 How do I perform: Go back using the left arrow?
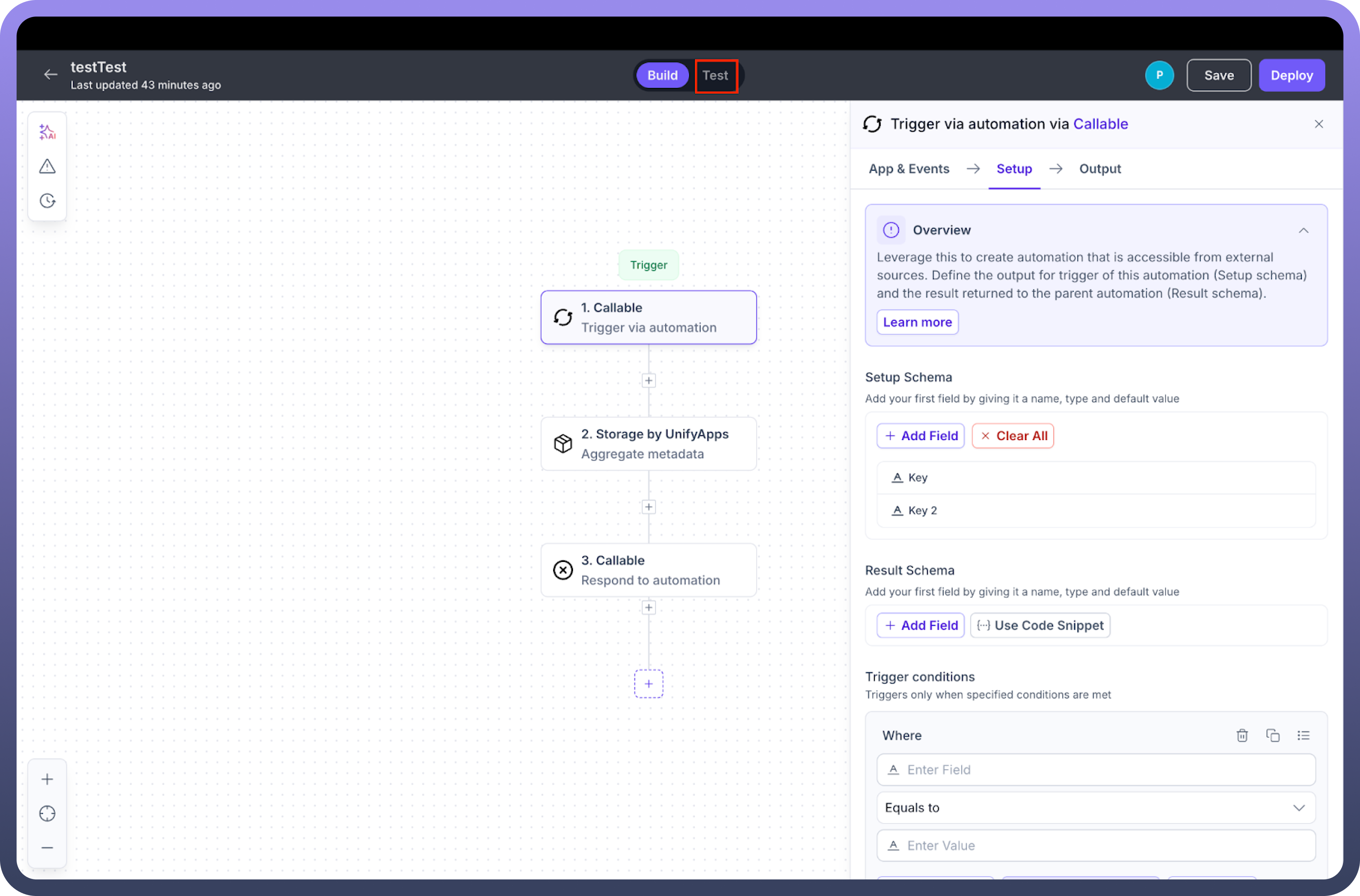coord(51,75)
